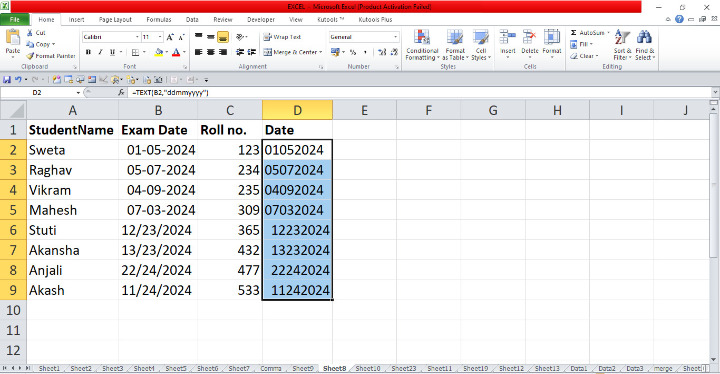Expand the Name Box dropdown

(78, 92)
